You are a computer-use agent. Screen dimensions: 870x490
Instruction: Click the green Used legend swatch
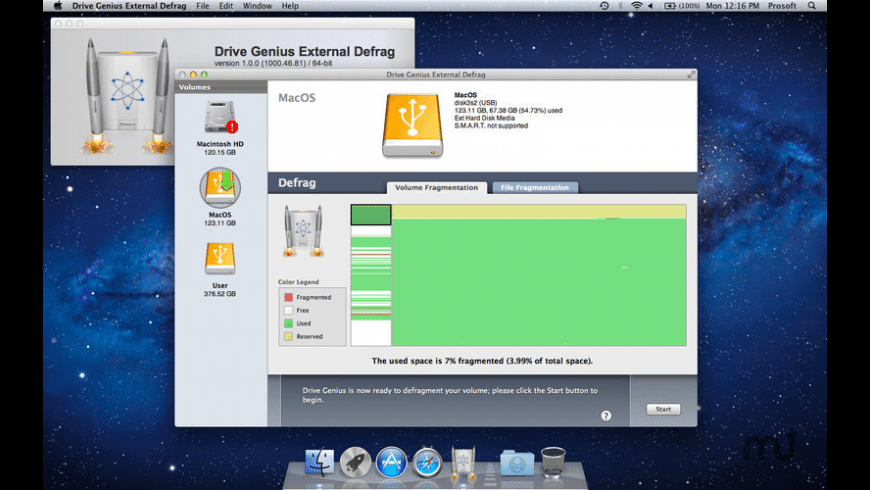[289, 324]
